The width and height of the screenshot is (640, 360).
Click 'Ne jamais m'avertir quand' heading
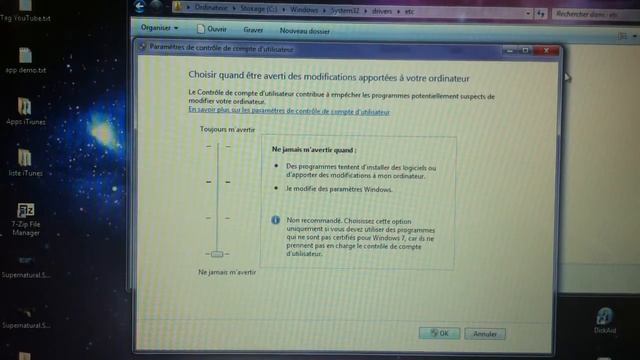[x=314, y=150]
